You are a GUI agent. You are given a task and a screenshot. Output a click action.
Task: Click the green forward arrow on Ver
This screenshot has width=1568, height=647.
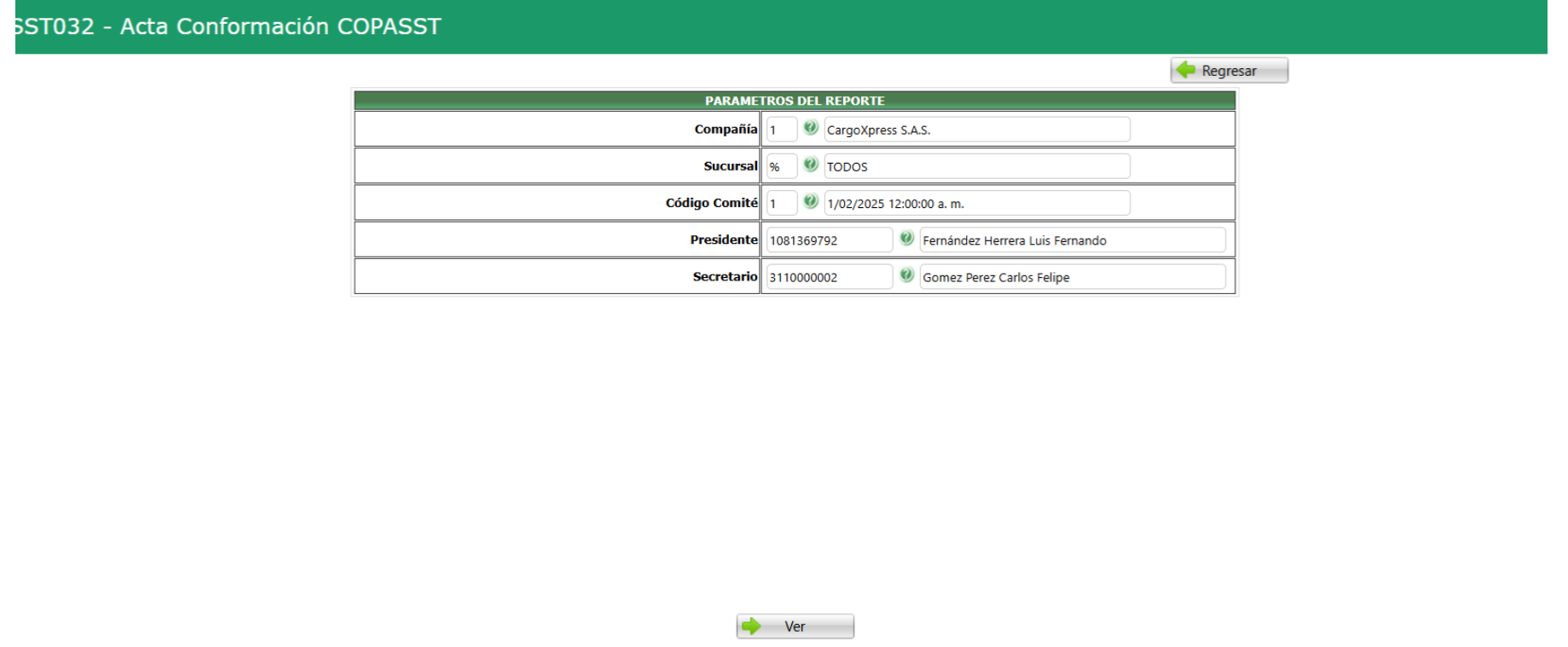(751, 627)
